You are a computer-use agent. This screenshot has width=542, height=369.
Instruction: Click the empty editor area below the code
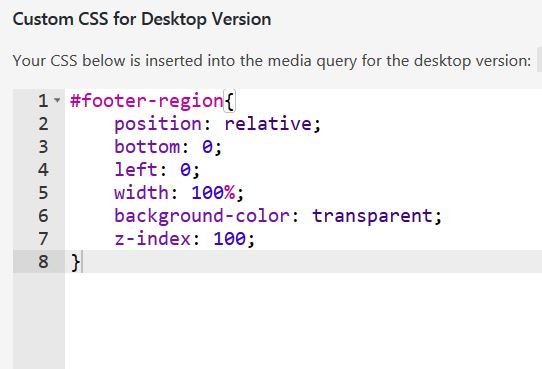pyautogui.click(x=303, y=321)
